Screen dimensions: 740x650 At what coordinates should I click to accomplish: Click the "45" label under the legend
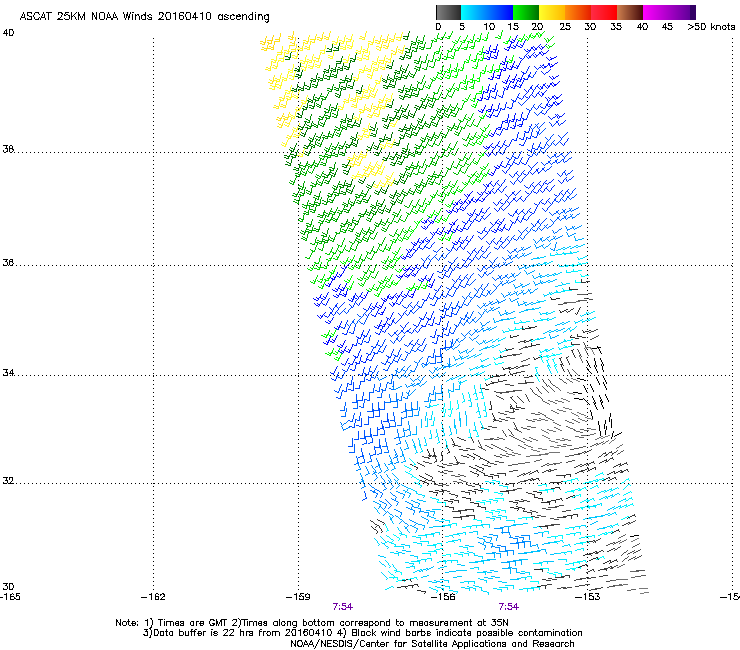pos(667,27)
